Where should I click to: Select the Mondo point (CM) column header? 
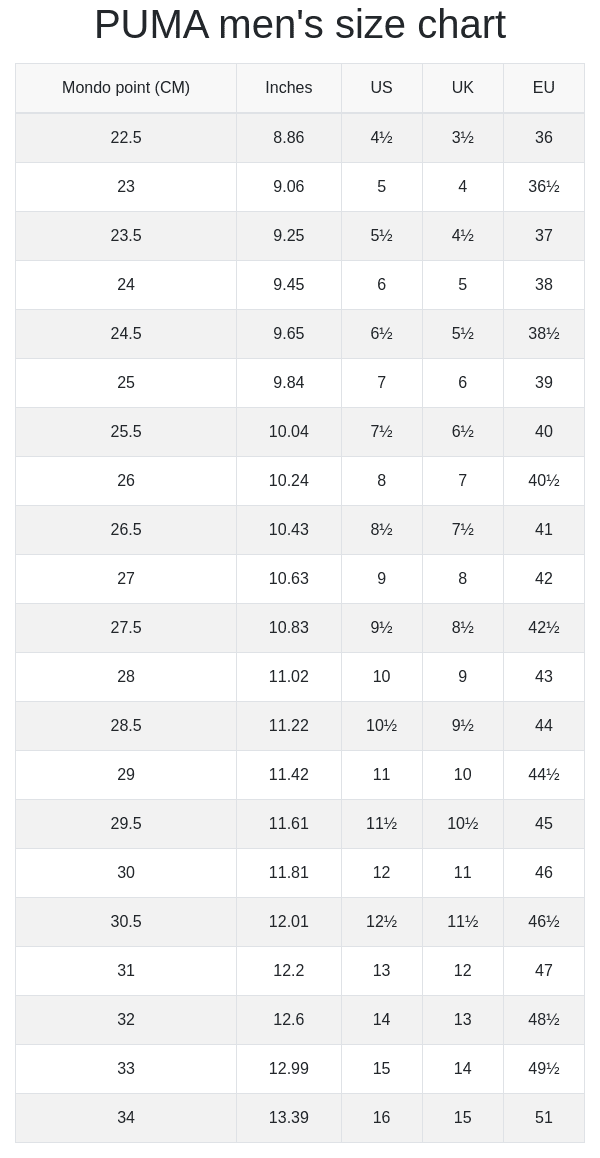point(126,88)
